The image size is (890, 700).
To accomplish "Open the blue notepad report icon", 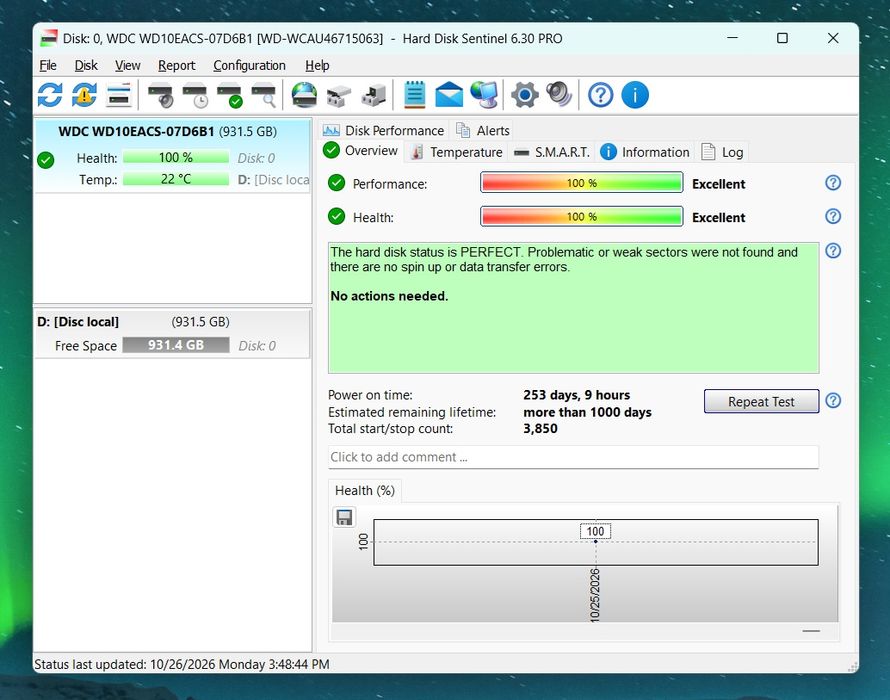I will click(x=415, y=95).
